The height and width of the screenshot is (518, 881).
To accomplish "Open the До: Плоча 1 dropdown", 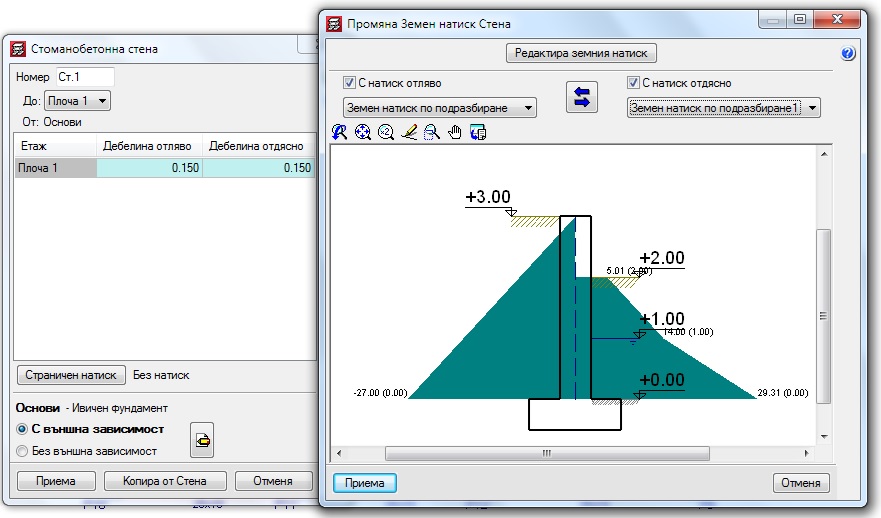I will tap(78, 101).
